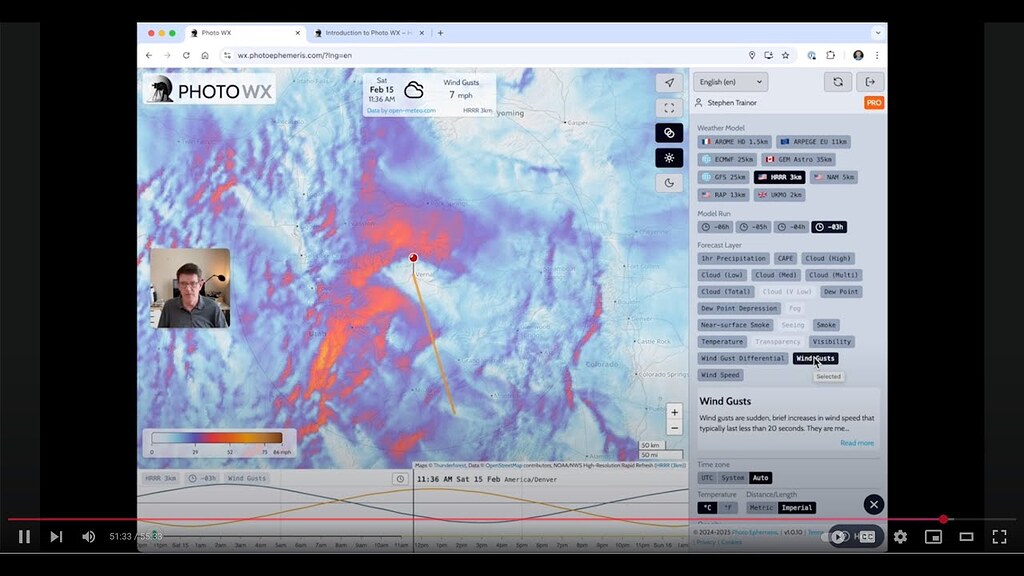This screenshot has width=1024, height=576.
Task: Select the GFS 25km weather model
Action: [722, 177]
